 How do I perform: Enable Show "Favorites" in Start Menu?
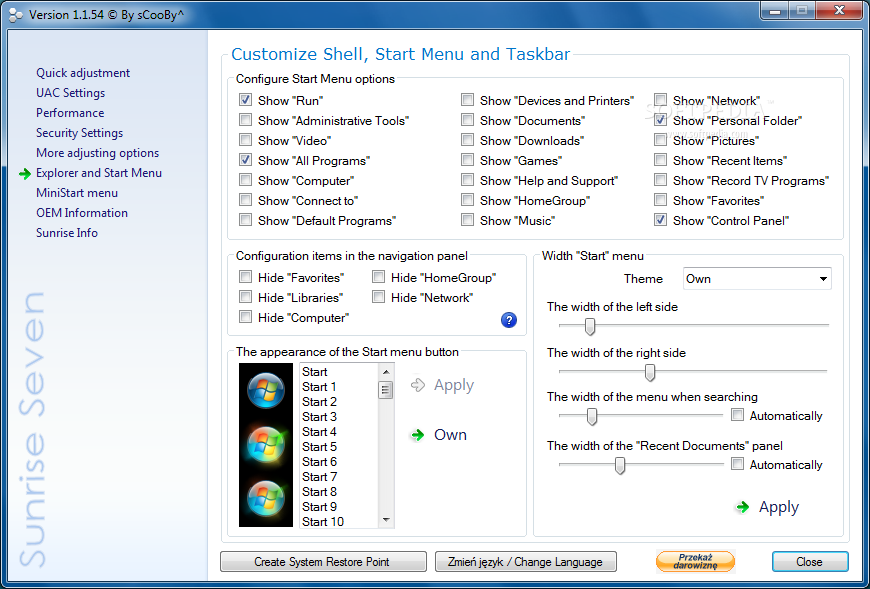coord(660,200)
